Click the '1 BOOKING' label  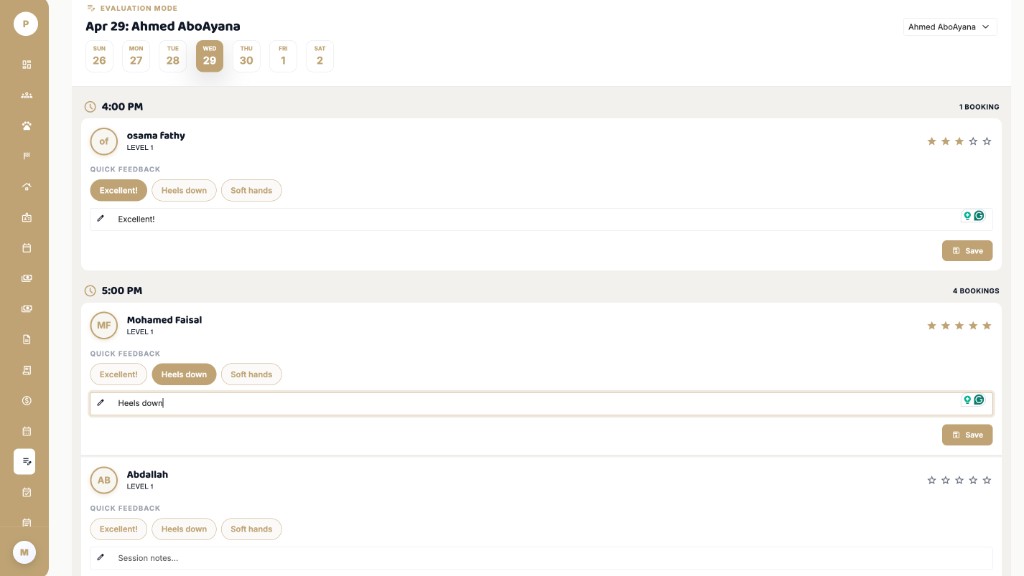coord(979,107)
